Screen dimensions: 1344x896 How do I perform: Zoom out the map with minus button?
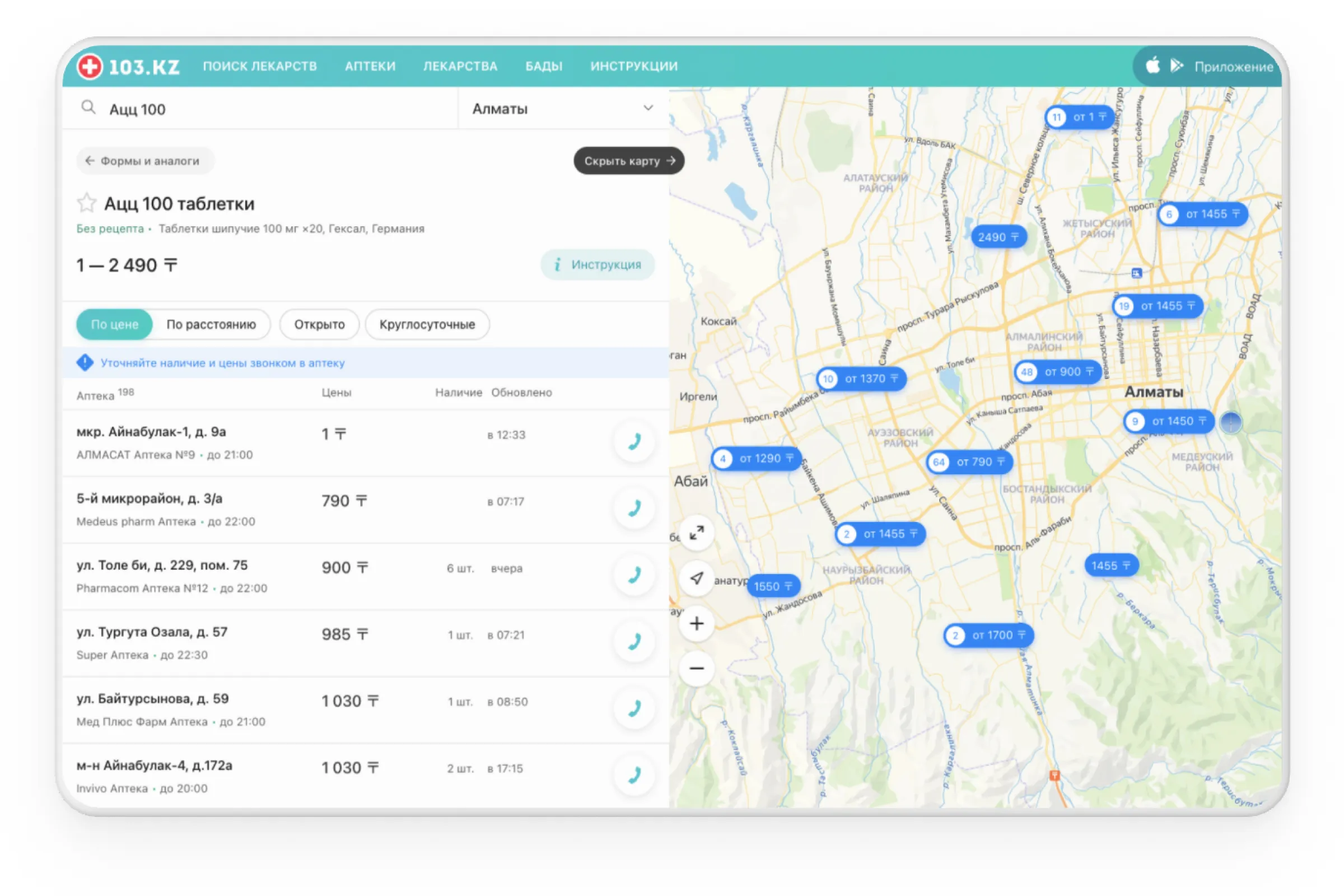[696, 668]
